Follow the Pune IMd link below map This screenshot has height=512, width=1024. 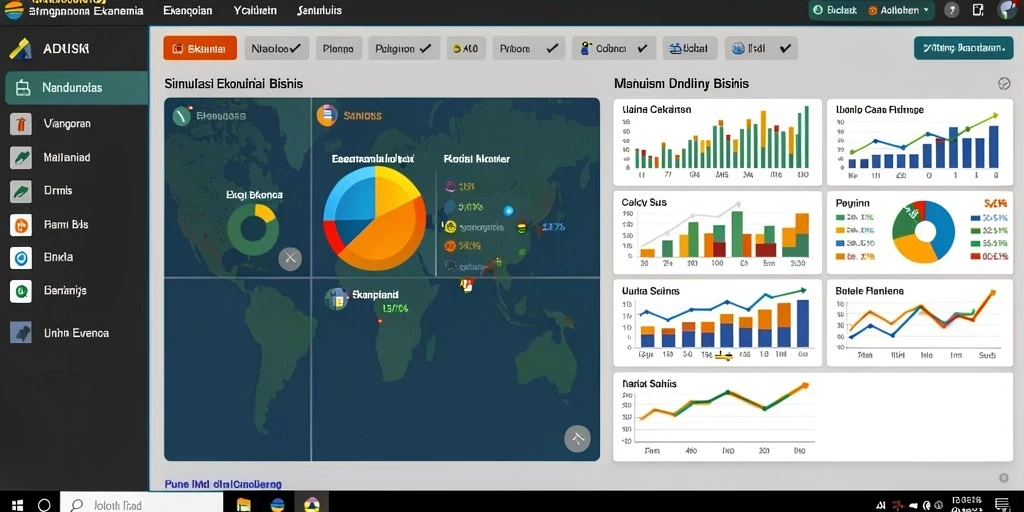pos(223,485)
